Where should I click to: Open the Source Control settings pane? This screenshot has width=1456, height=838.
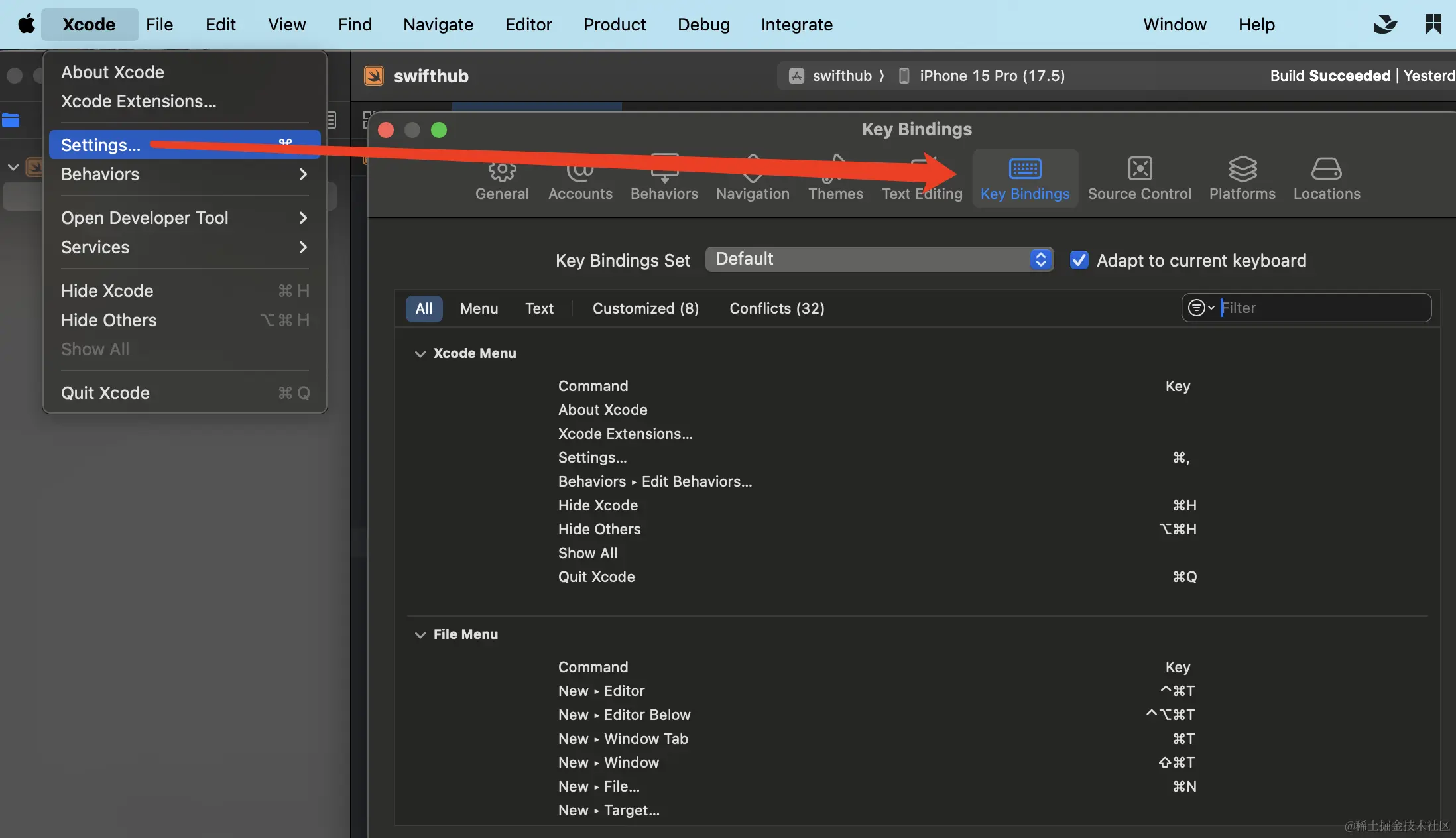[x=1139, y=179]
